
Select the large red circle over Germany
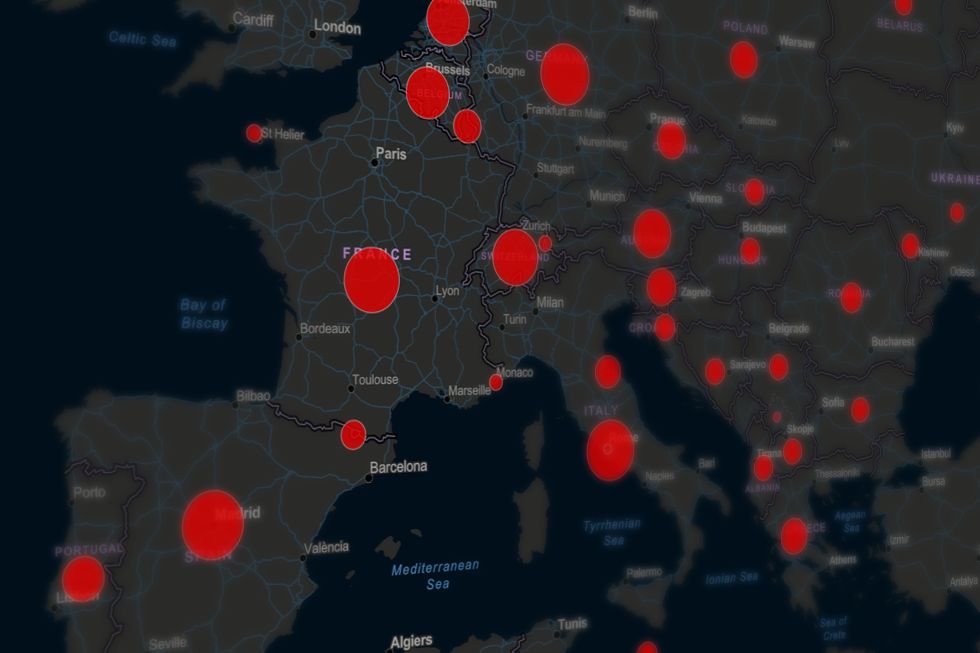click(x=564, y=75)
